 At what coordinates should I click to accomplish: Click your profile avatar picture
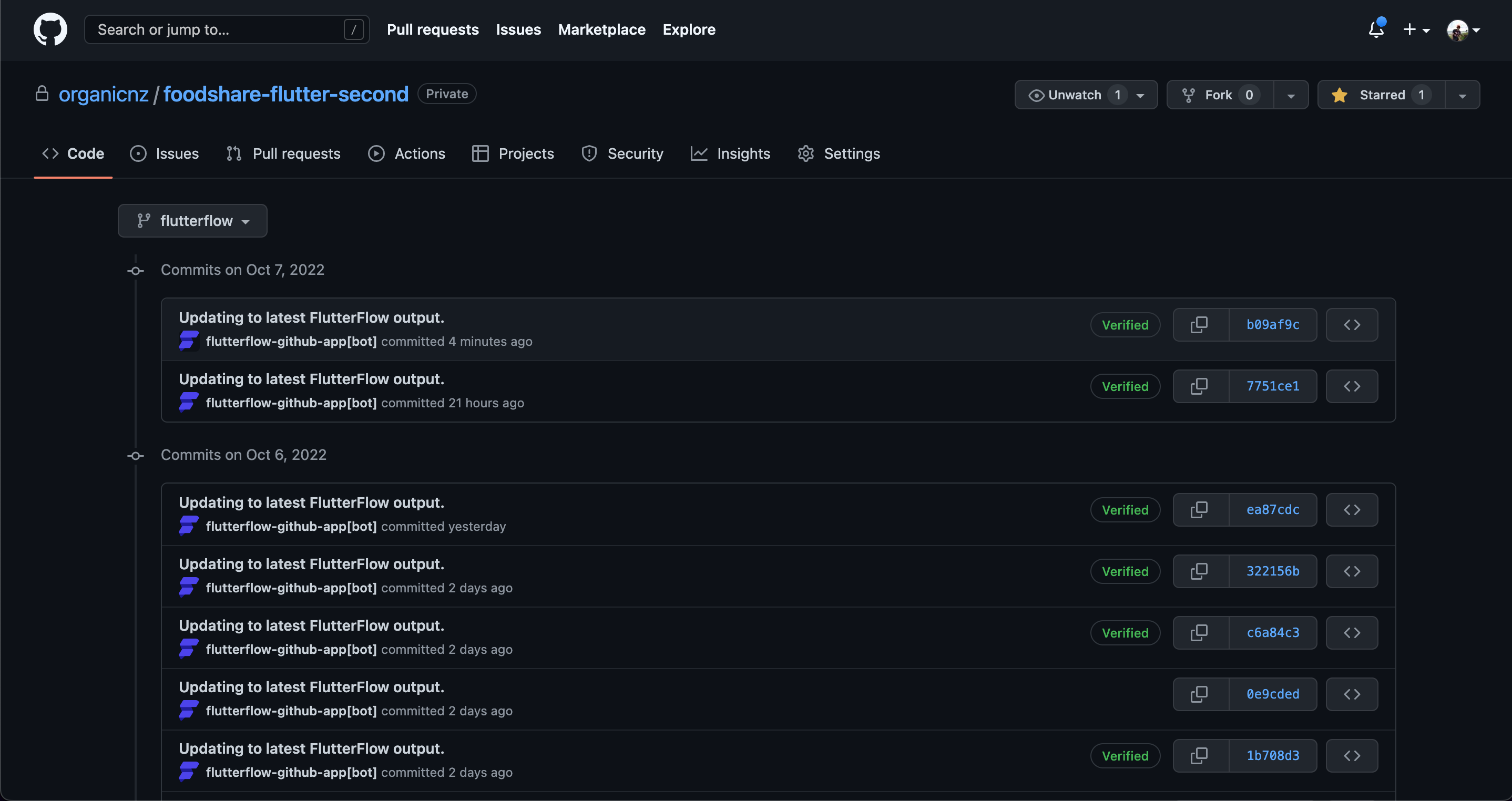pyautogui.click(x=1457, y=29)
